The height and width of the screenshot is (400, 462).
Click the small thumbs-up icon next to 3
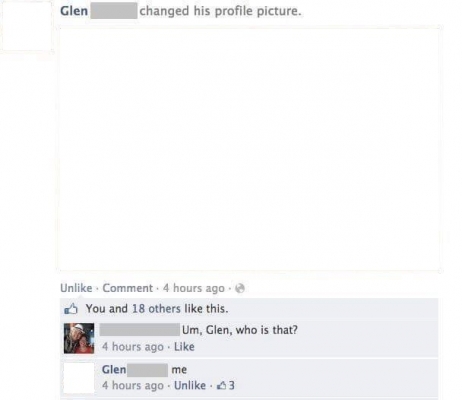click(x=221, y=386)
